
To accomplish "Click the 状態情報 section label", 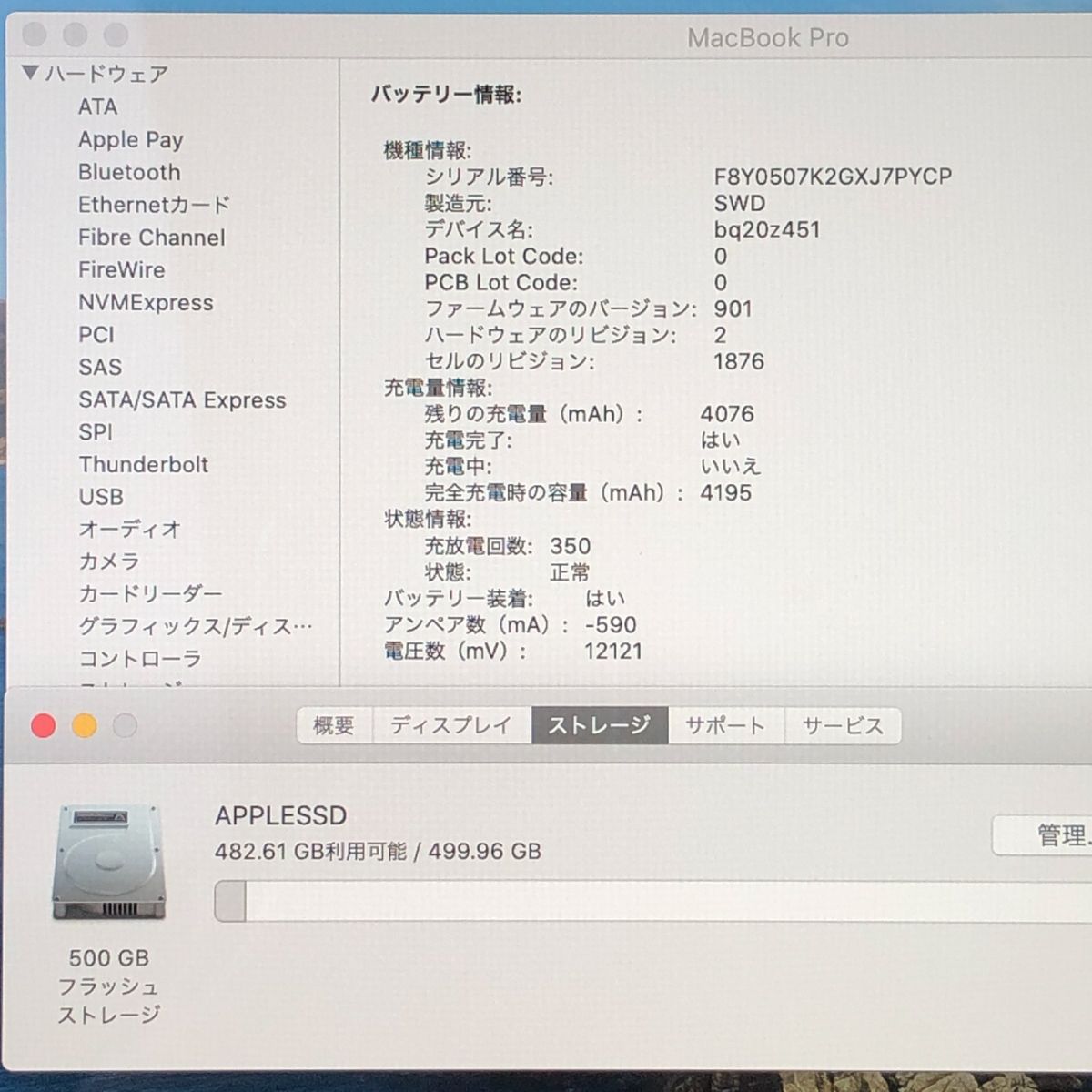I will pyautogui.click(x=428, y=520).
